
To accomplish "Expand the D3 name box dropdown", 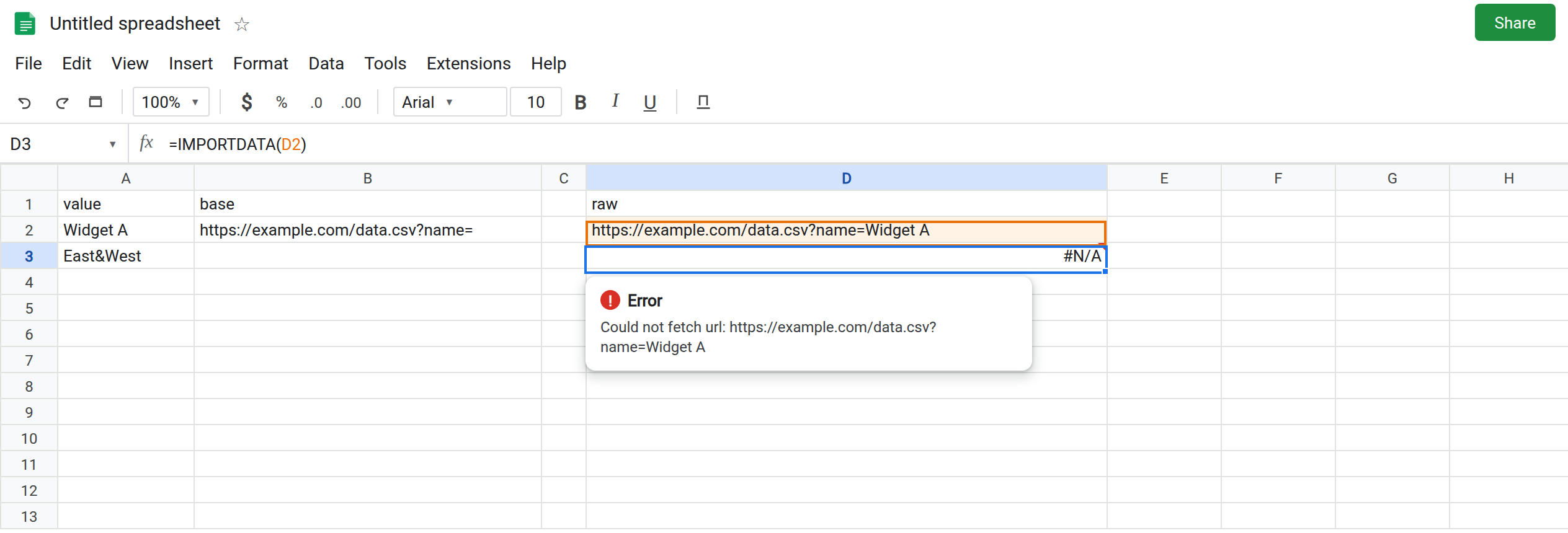I will click(112, 144).
